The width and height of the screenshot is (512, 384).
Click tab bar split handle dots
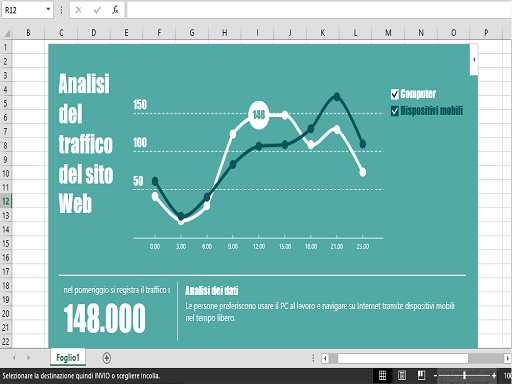point(313,358)
